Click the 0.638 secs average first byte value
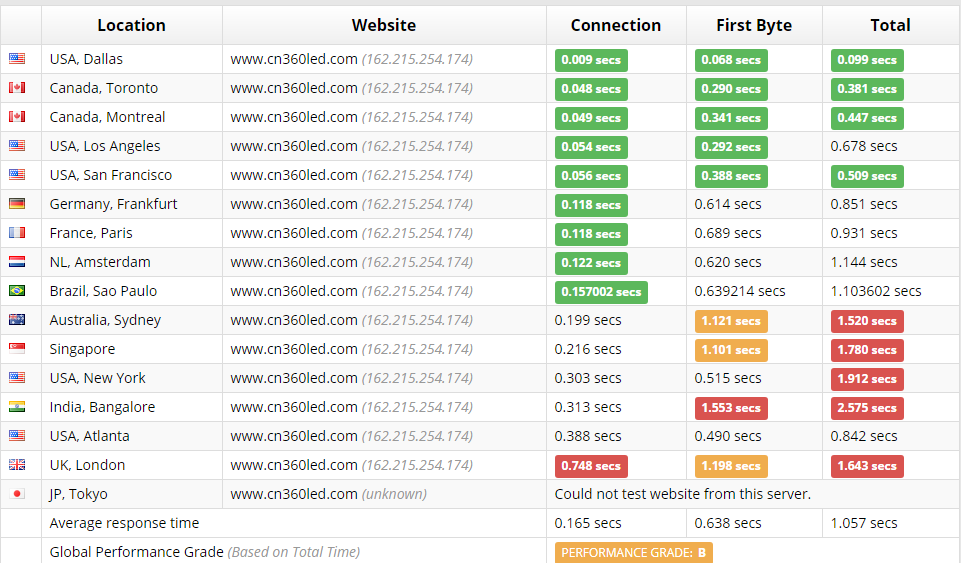 [727, 523]
